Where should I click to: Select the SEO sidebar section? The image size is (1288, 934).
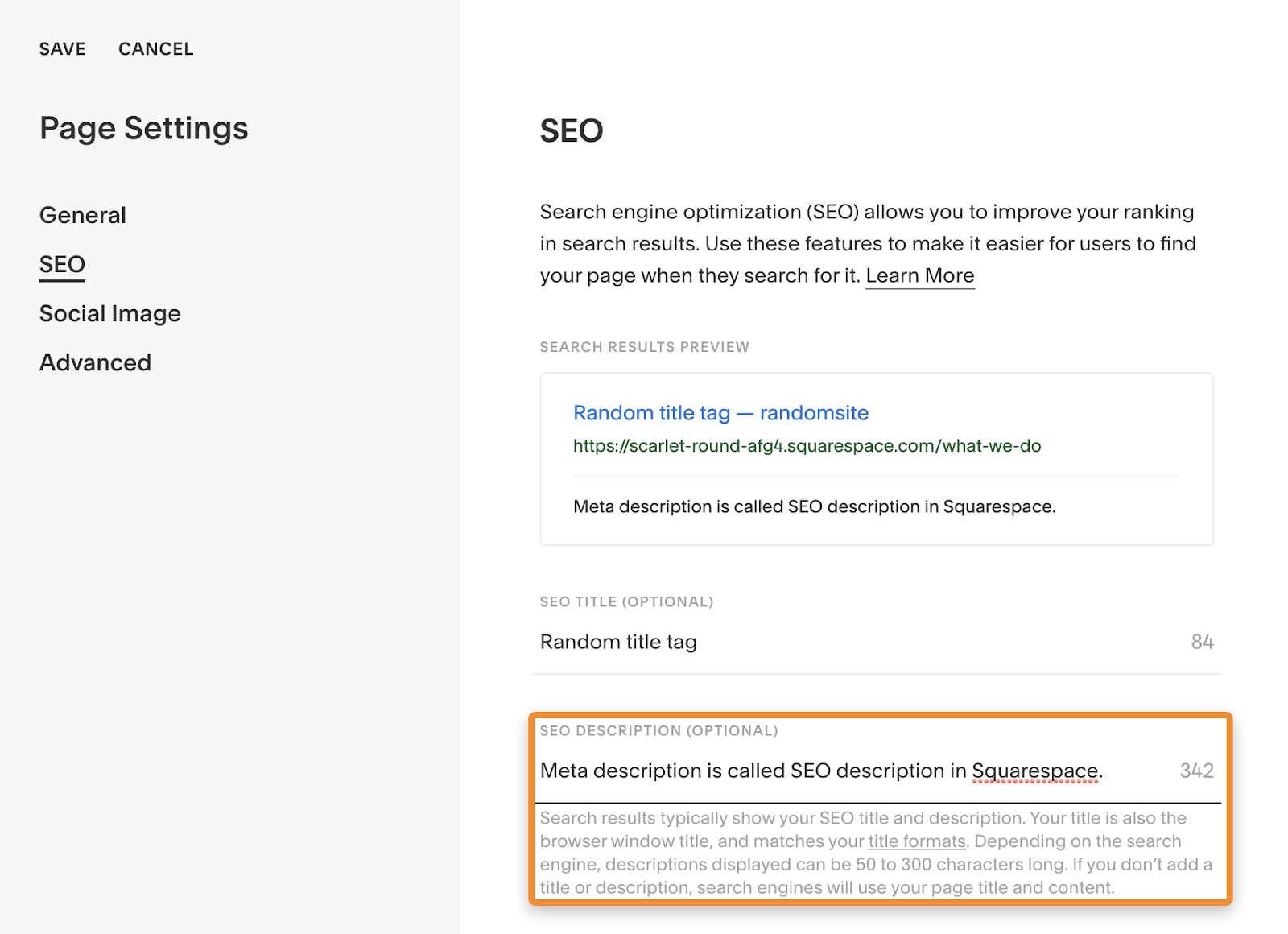point(61,263)
